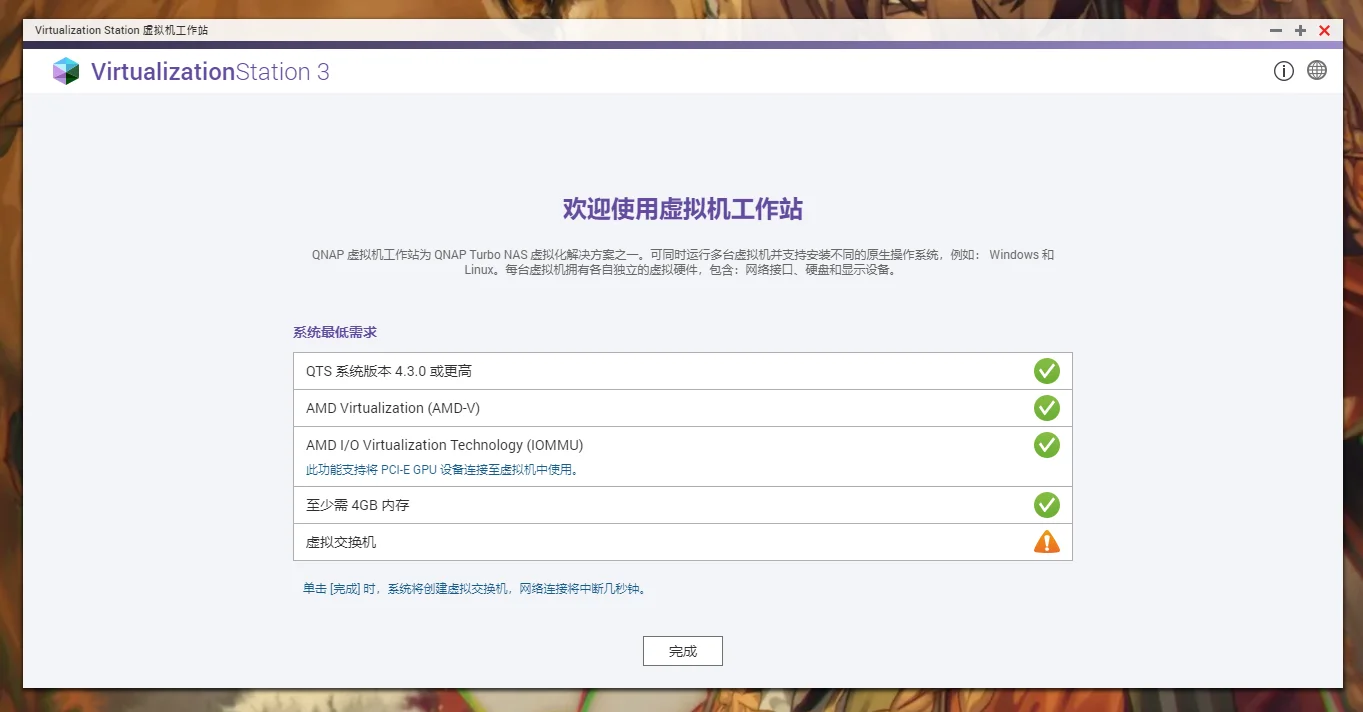Image resolution: width=1363 pixels, height=712 pixels.
Task: Select the QTS 系统版本 4.3.0 或更高 row text
Action: tap(389, 371)
